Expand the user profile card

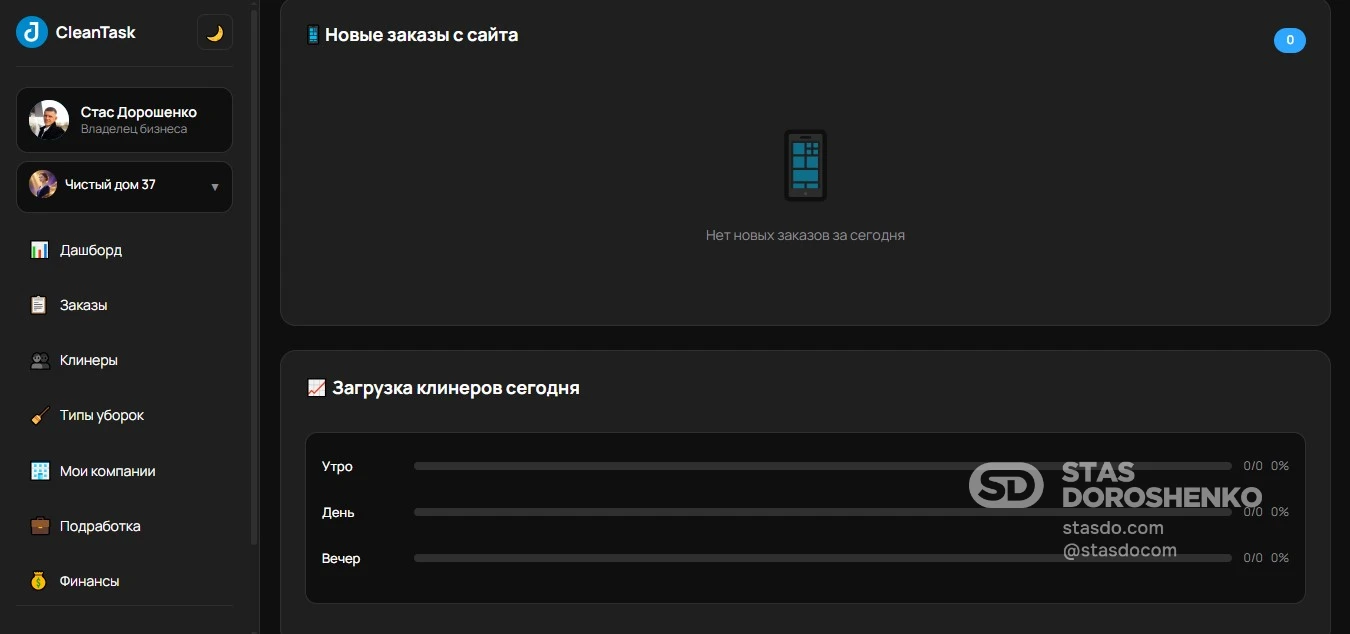(124, 119)
